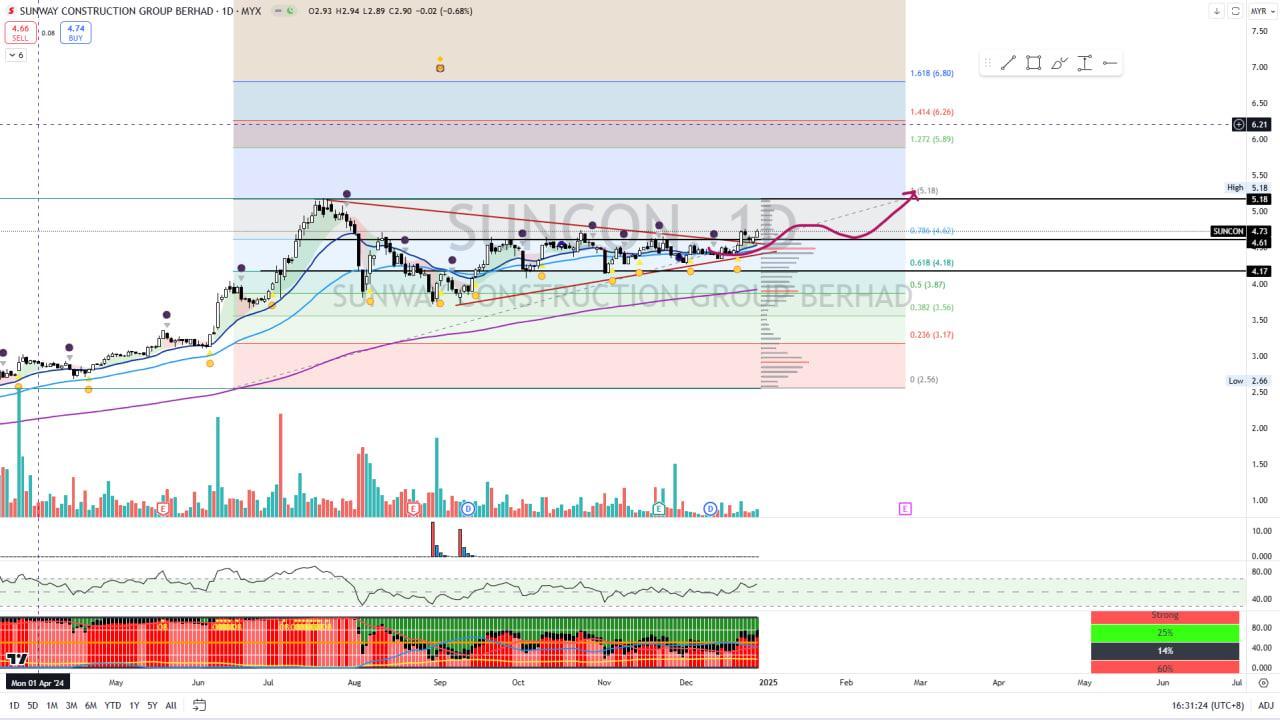Switch to 5Y time range

pos(152,705)
